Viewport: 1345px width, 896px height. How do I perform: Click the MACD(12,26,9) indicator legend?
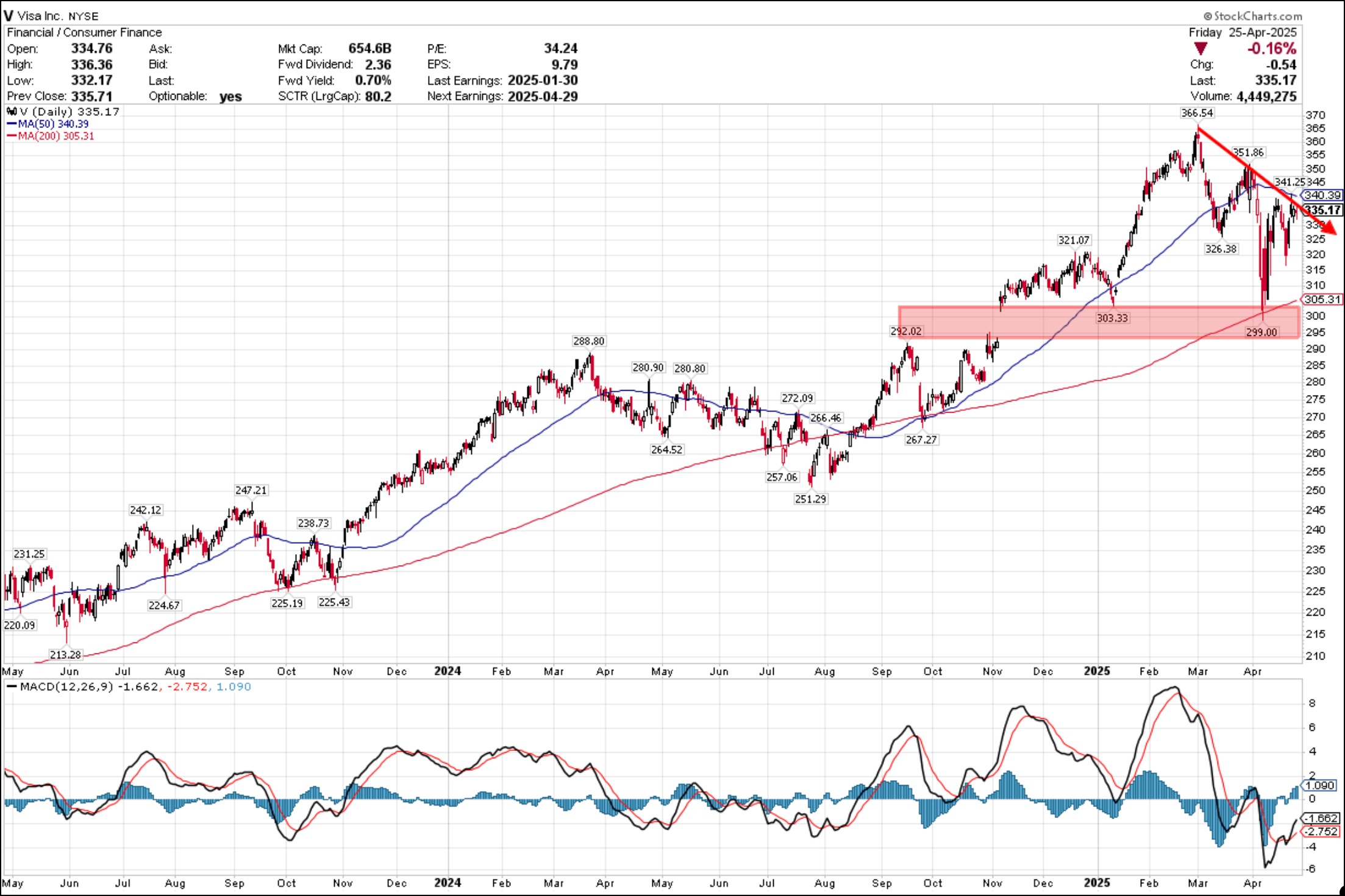click(x=66, y=686)
